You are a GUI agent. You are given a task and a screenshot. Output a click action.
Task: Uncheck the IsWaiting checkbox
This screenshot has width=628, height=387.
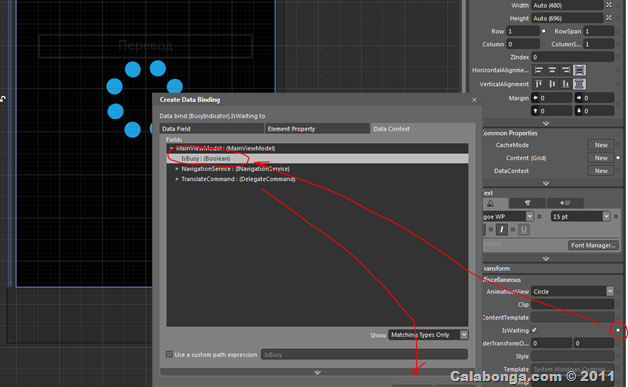pyautogui.click(x=534, y=330)
